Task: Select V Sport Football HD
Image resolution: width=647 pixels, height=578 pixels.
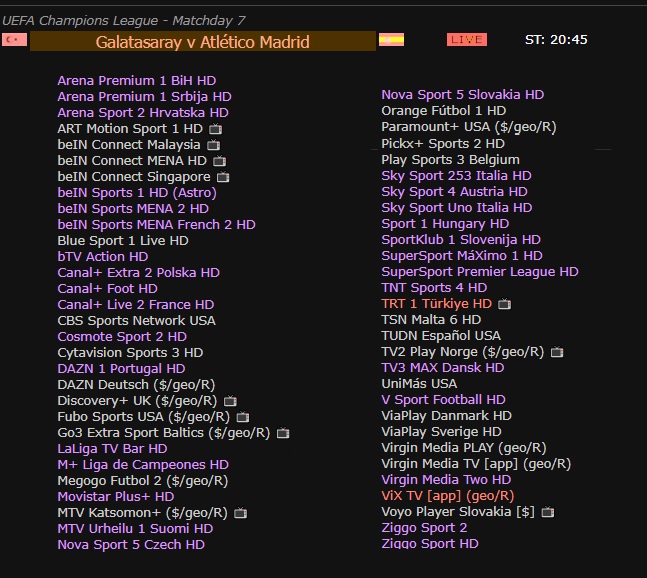Action: click(444, 400)
